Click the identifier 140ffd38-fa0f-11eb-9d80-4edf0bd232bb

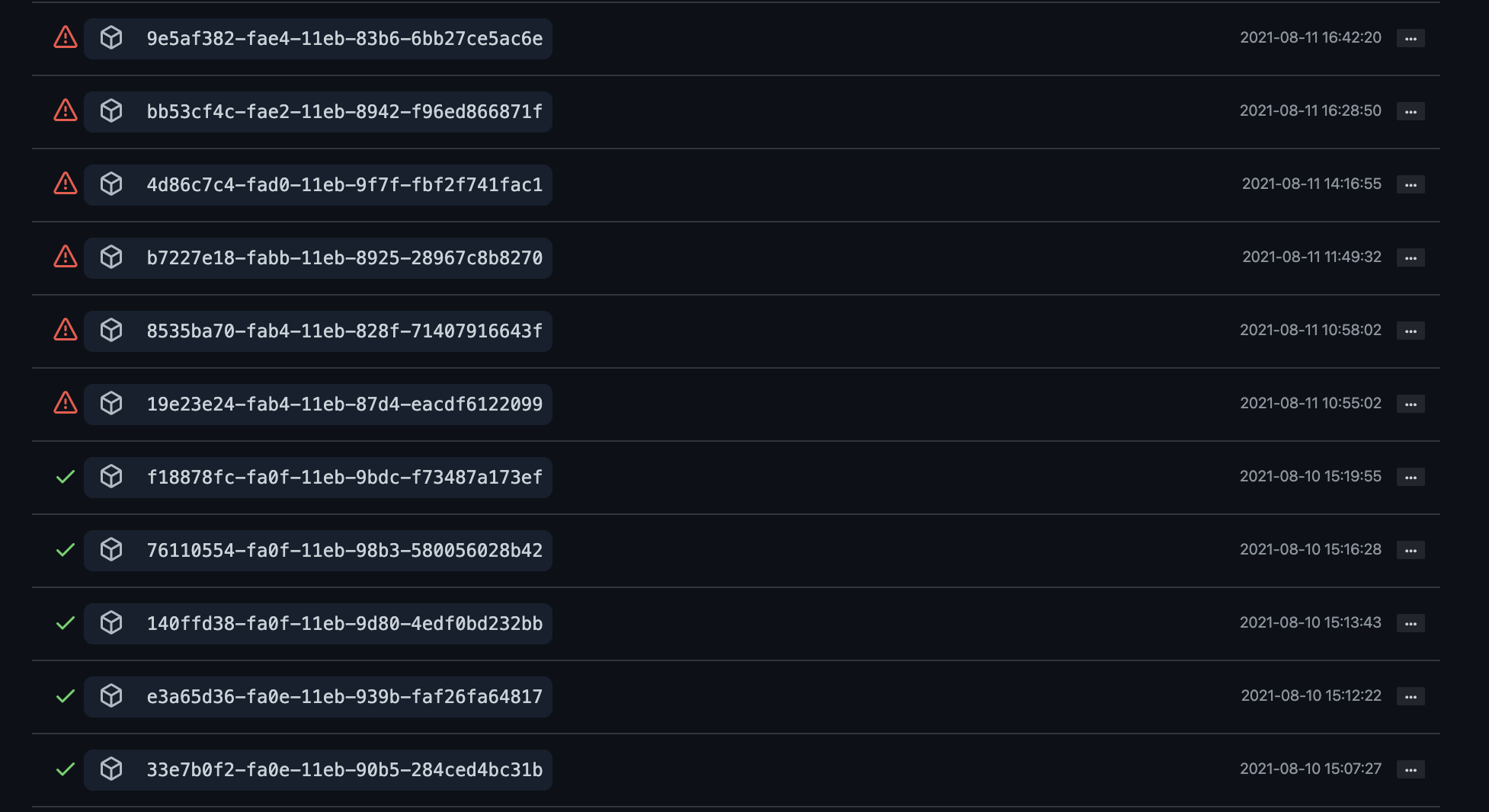click(x=345, y=622)
